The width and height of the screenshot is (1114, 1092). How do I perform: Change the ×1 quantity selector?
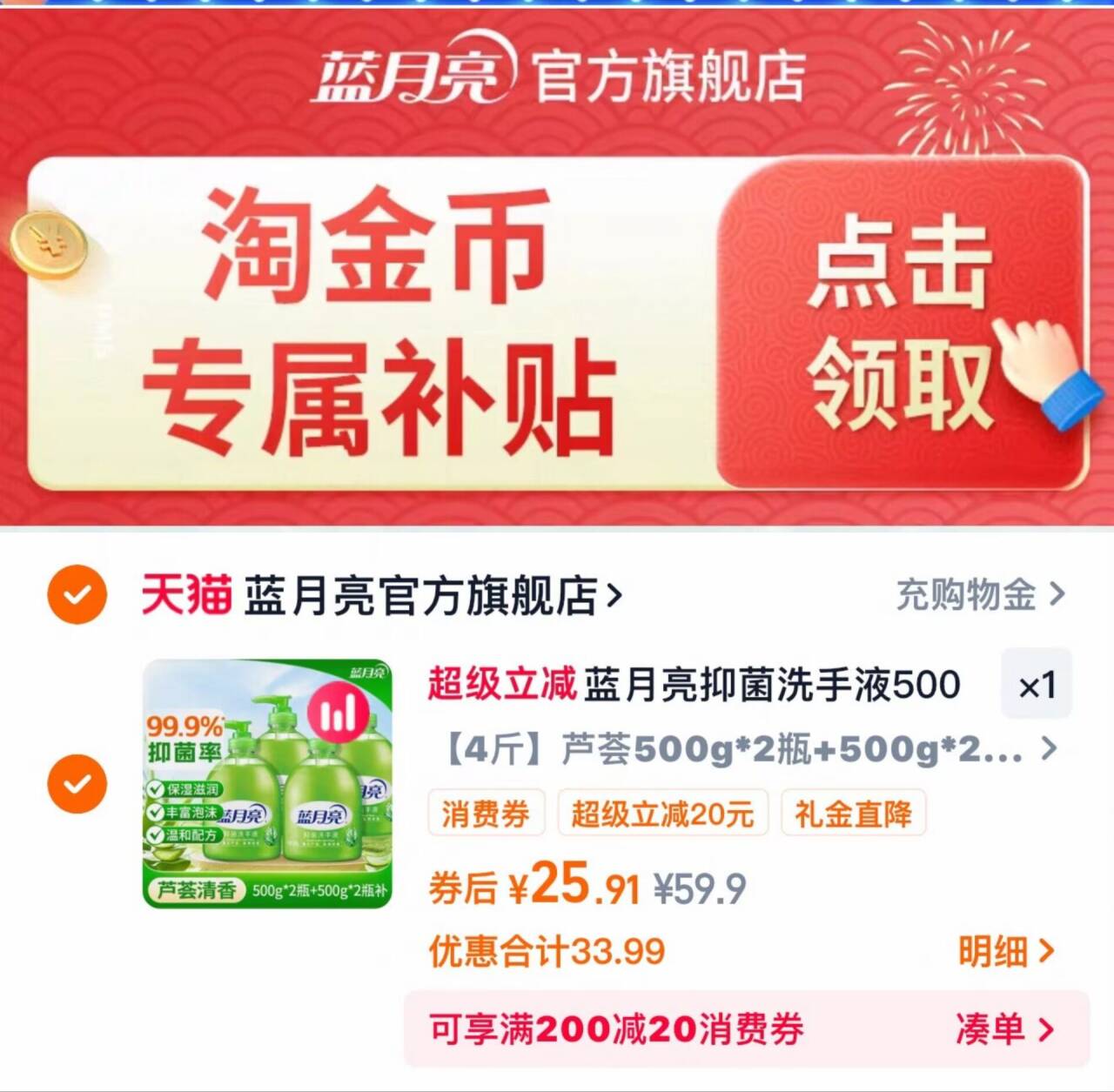point(1037,684)
